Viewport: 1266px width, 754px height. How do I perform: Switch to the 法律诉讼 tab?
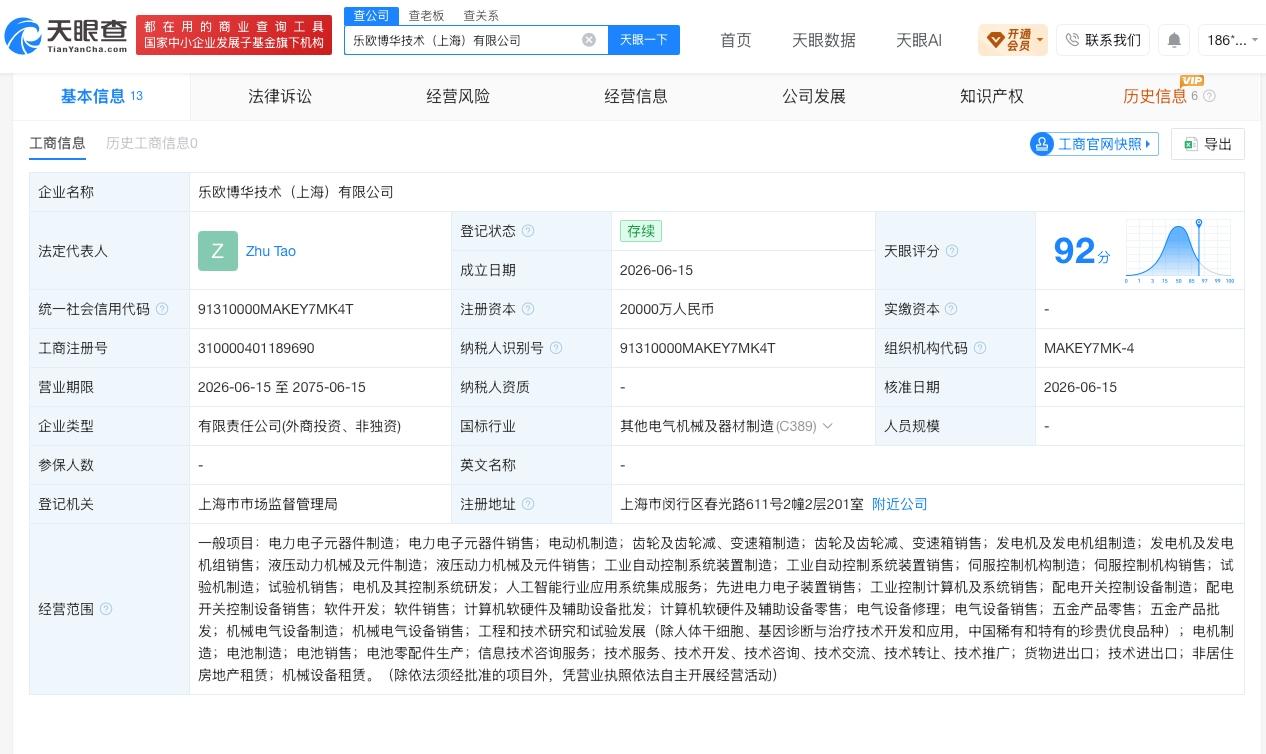click(x=280, y=96)
